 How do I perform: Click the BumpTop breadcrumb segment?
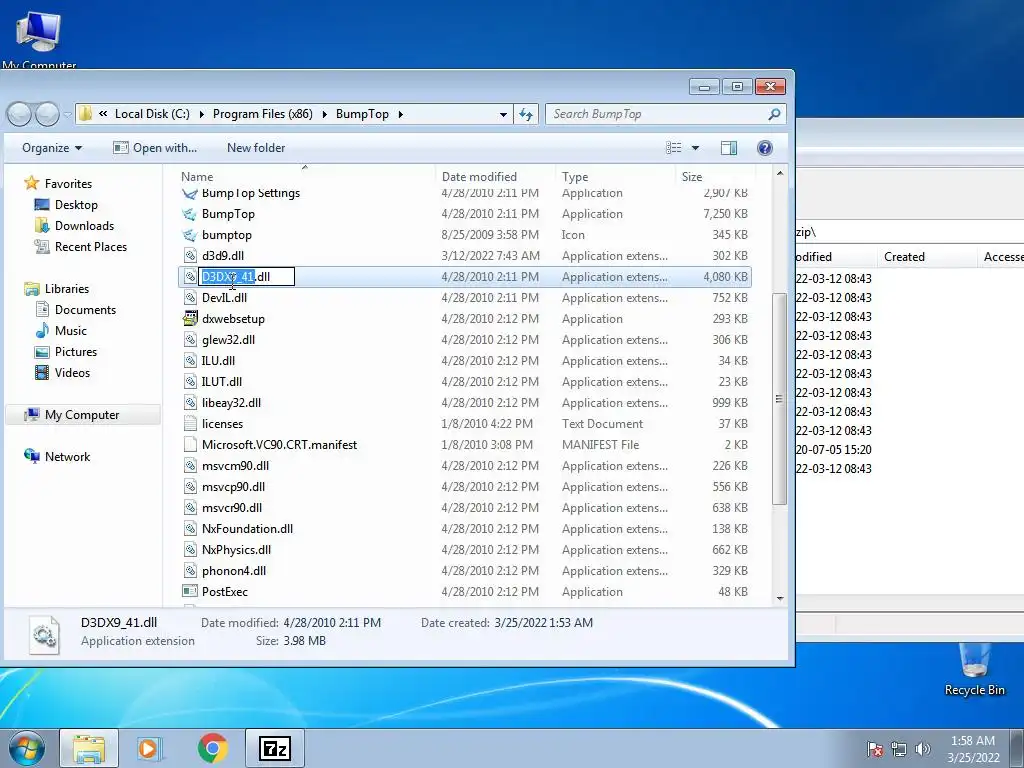[362, 114]
